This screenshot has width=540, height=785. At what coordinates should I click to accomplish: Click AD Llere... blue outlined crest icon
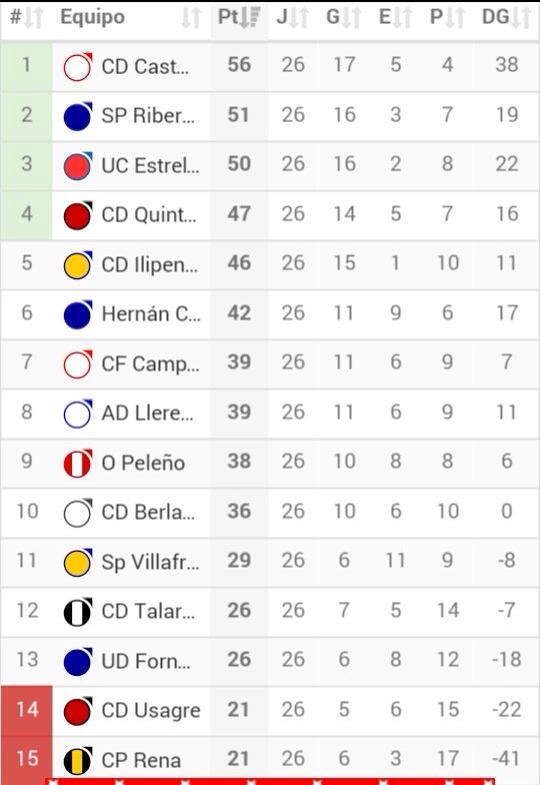78,414
